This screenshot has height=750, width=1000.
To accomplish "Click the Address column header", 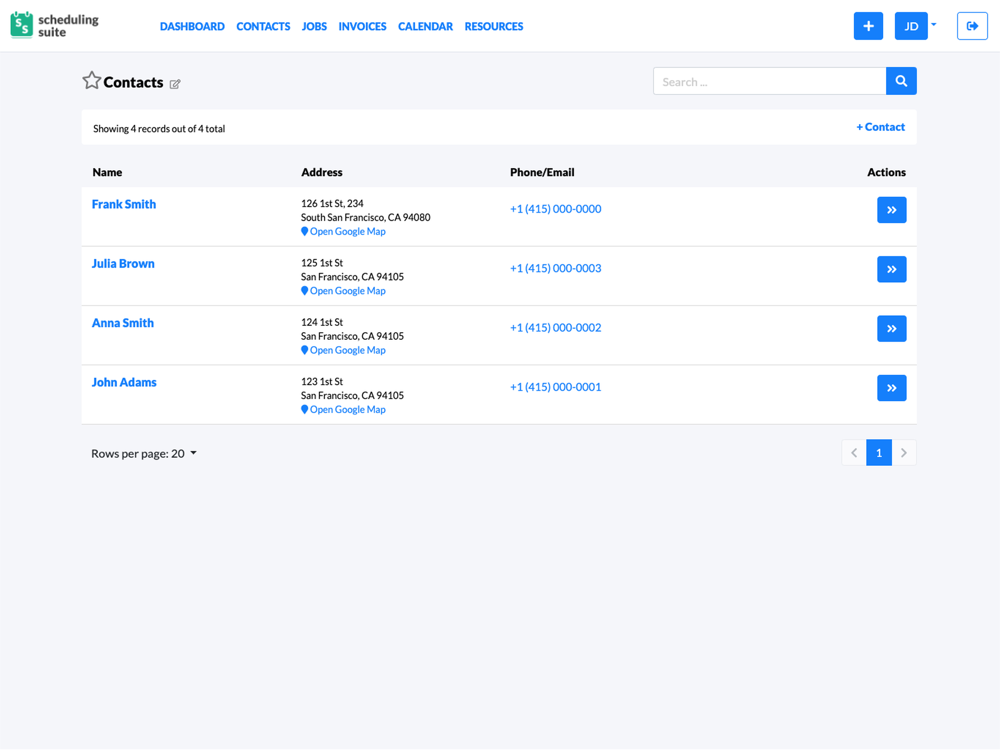I will (x=321, y=172).
